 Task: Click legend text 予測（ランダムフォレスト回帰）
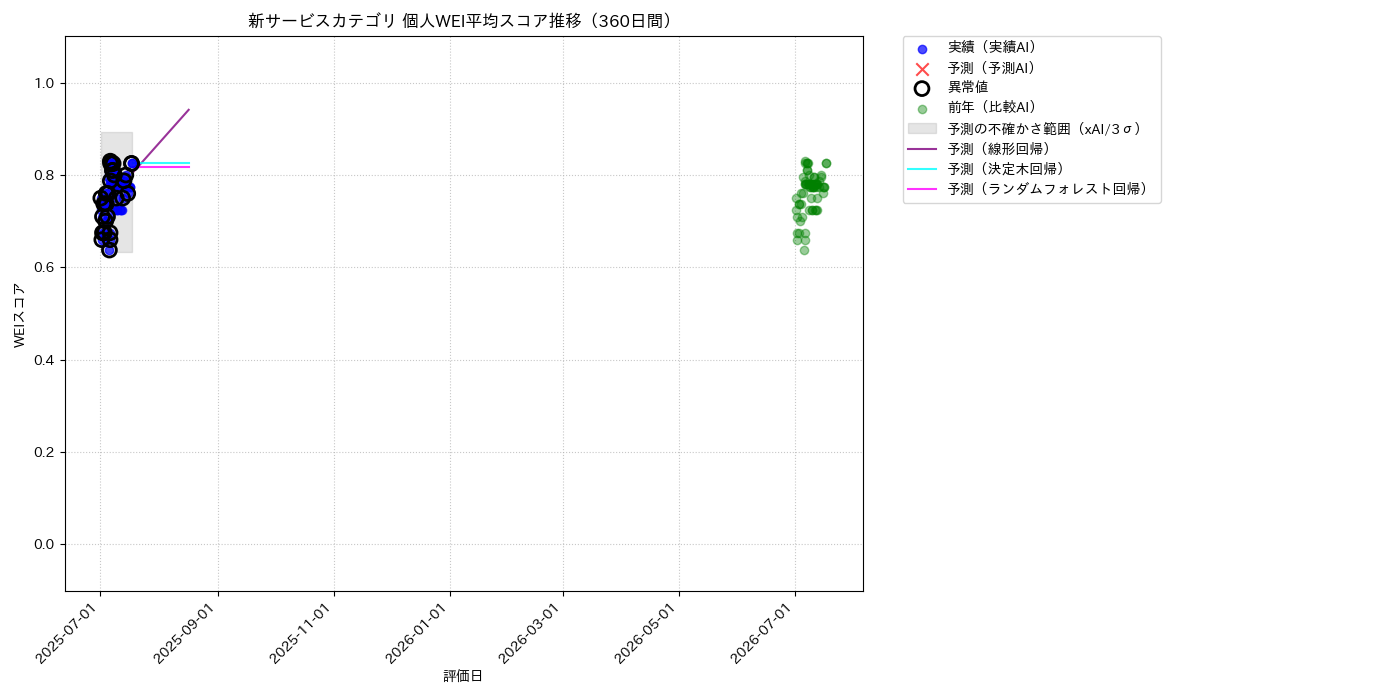pos(1050,189)
